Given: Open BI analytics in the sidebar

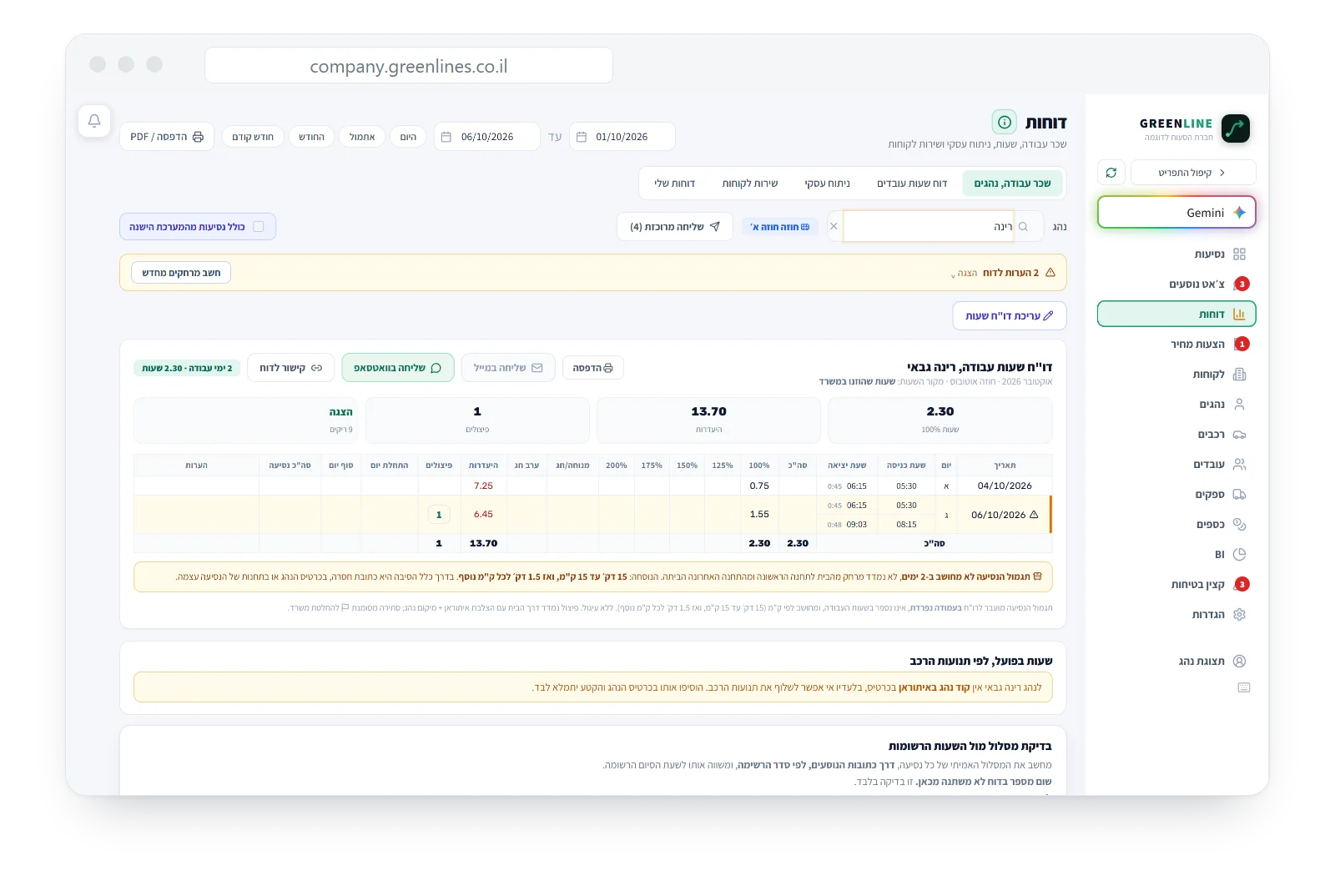Looking at the screenshot, I should coord(1176,555).
